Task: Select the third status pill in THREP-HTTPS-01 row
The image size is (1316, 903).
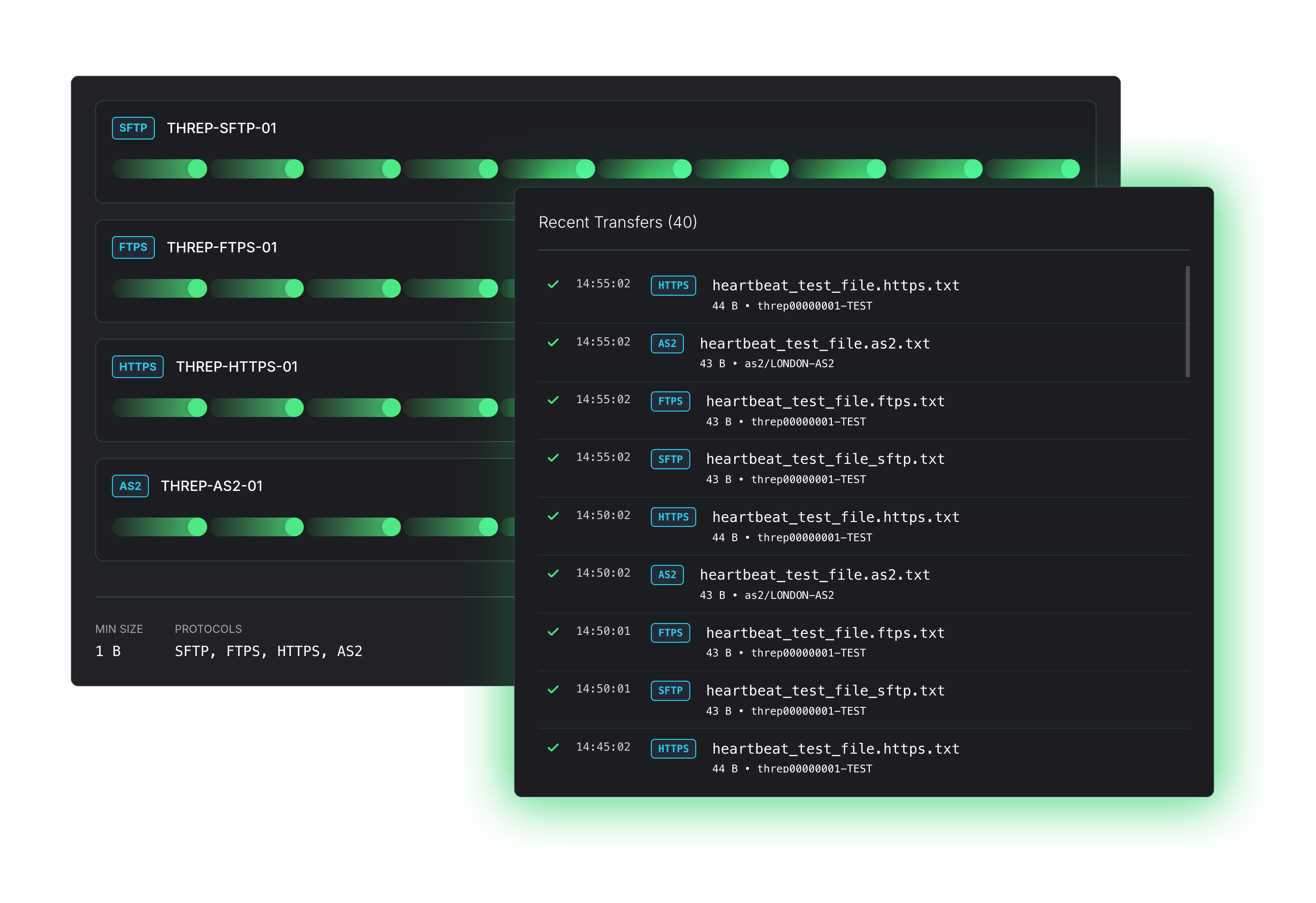Action: [x=354, y=408]
